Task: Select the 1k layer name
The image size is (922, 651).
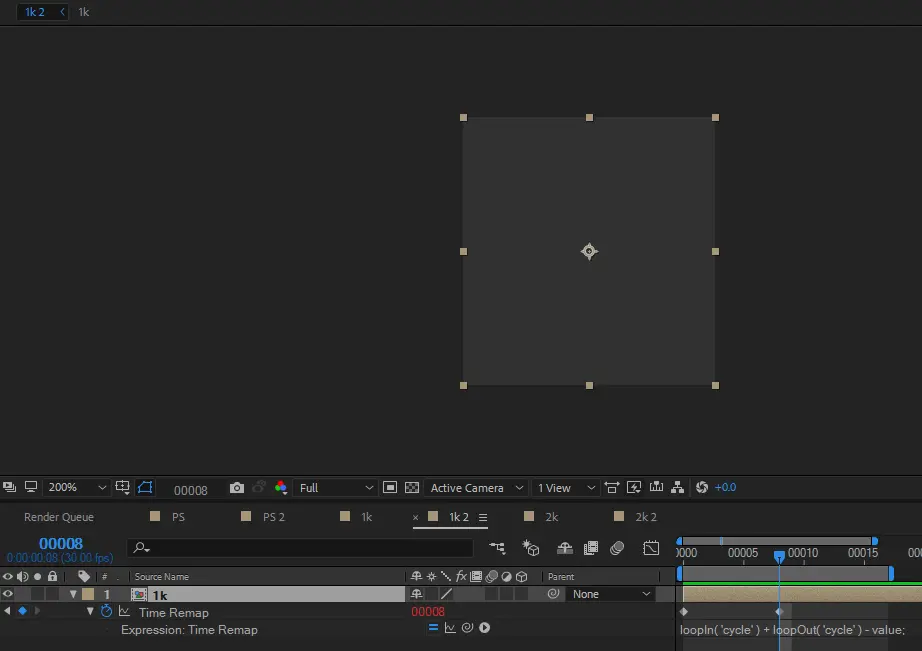Action: pos(160,595)
